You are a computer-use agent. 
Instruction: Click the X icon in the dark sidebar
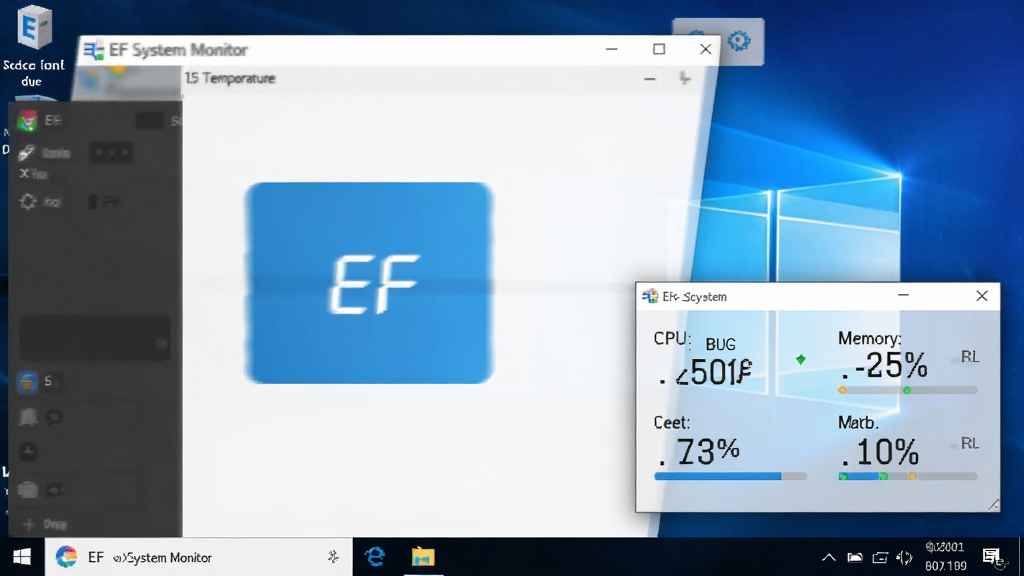24,174
